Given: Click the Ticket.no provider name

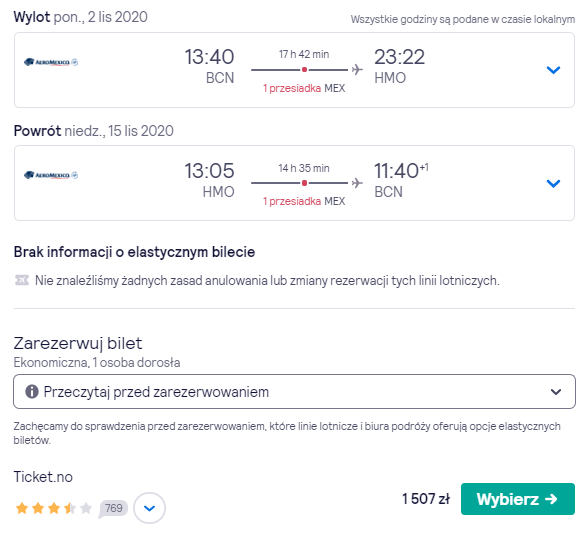Looking at the screenshot, I should tap(43, 477).
